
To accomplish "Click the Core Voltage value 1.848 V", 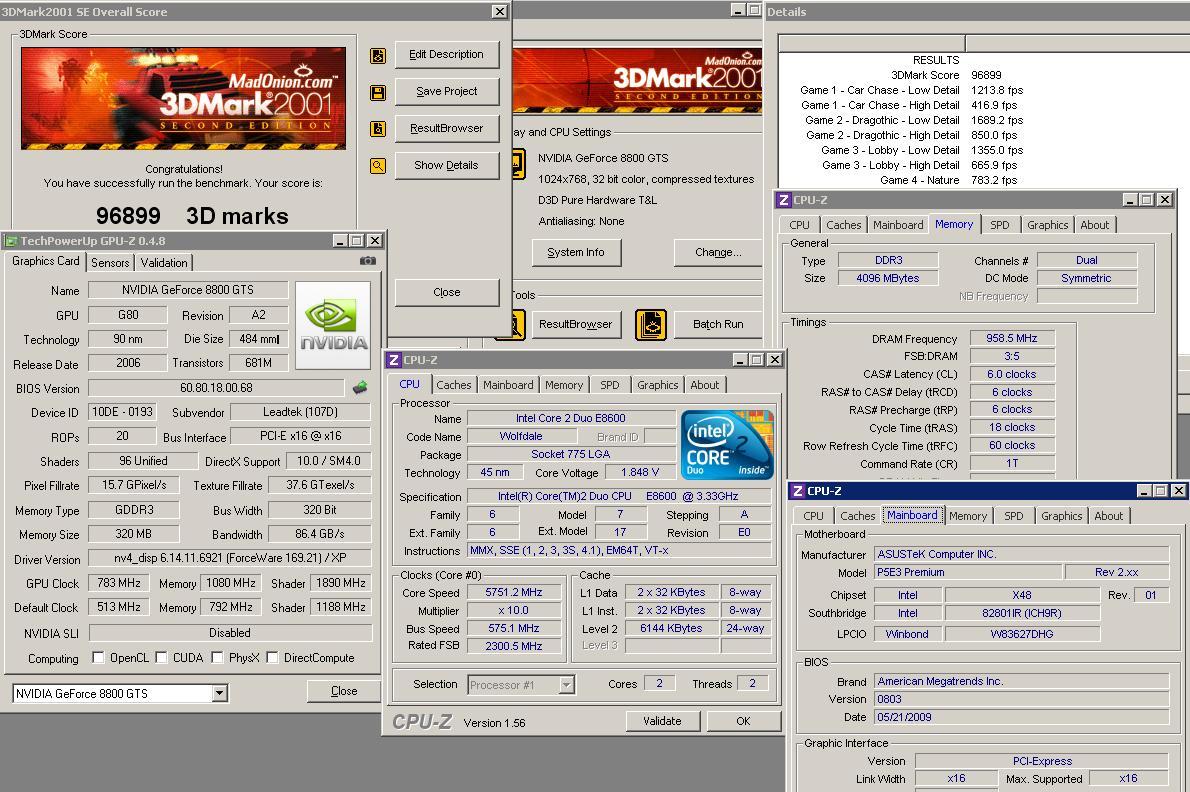I will pos(640,473).
